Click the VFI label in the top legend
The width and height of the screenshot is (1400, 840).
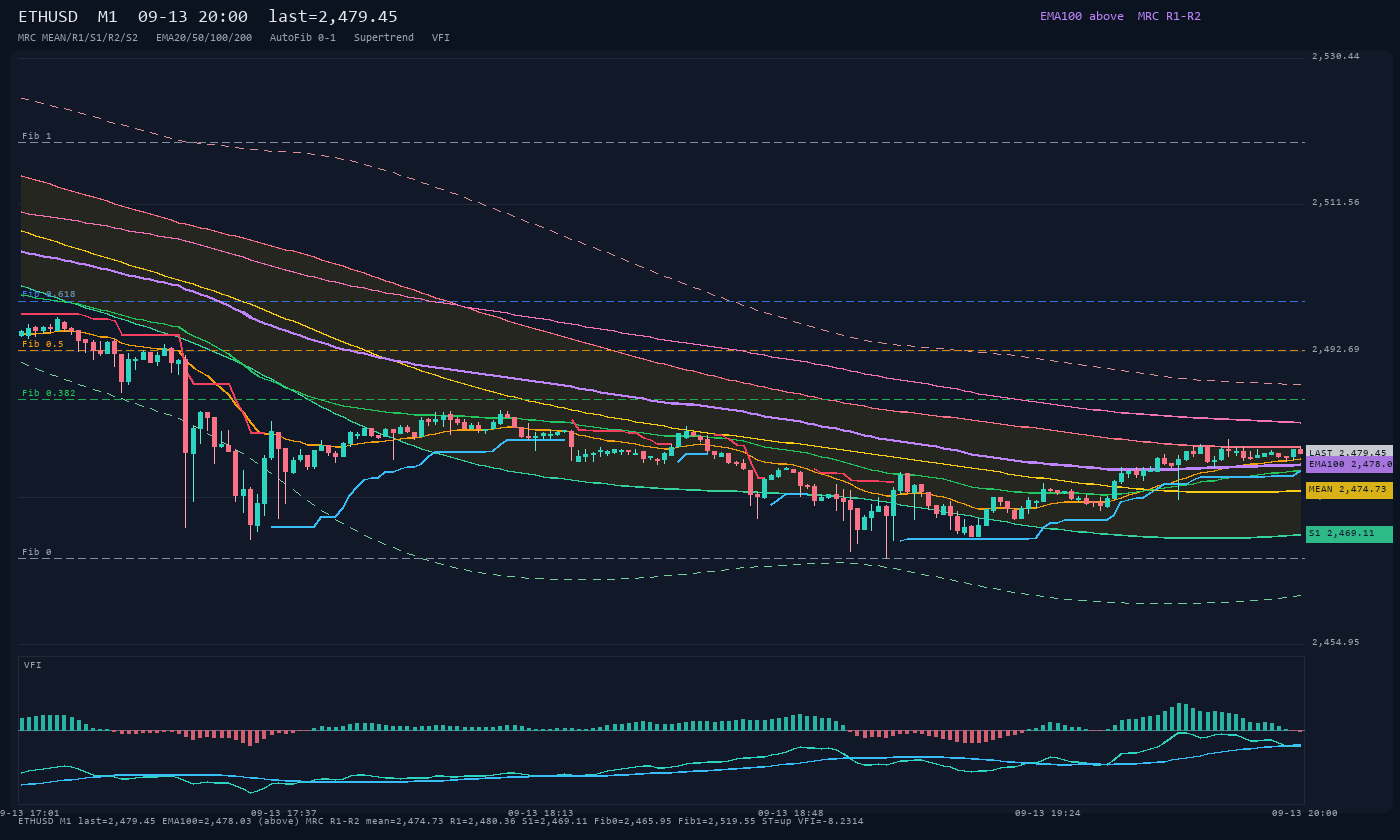tap(441, 38)
